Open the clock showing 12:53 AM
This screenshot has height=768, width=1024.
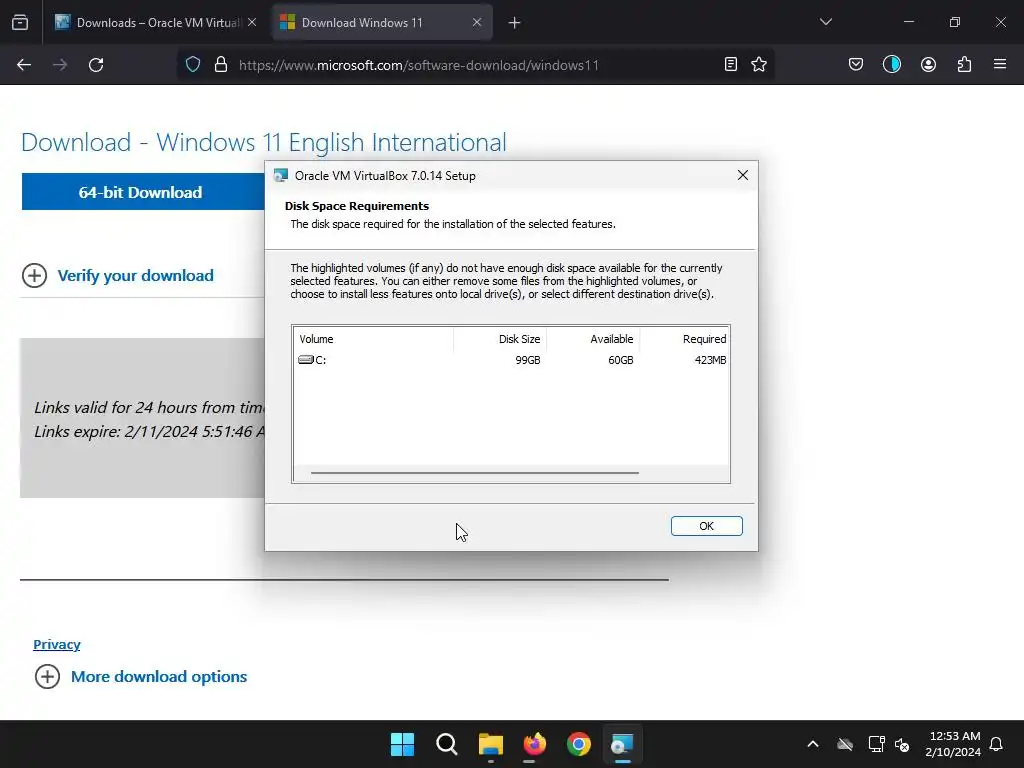tap(953, 744)
